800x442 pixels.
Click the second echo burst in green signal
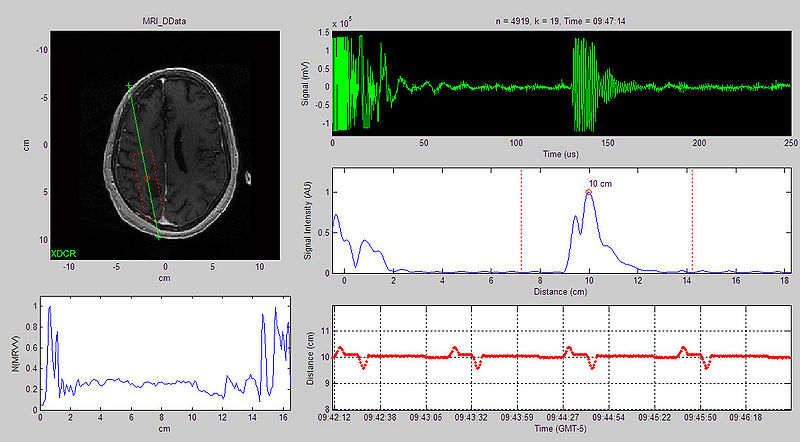coord(585,85)
